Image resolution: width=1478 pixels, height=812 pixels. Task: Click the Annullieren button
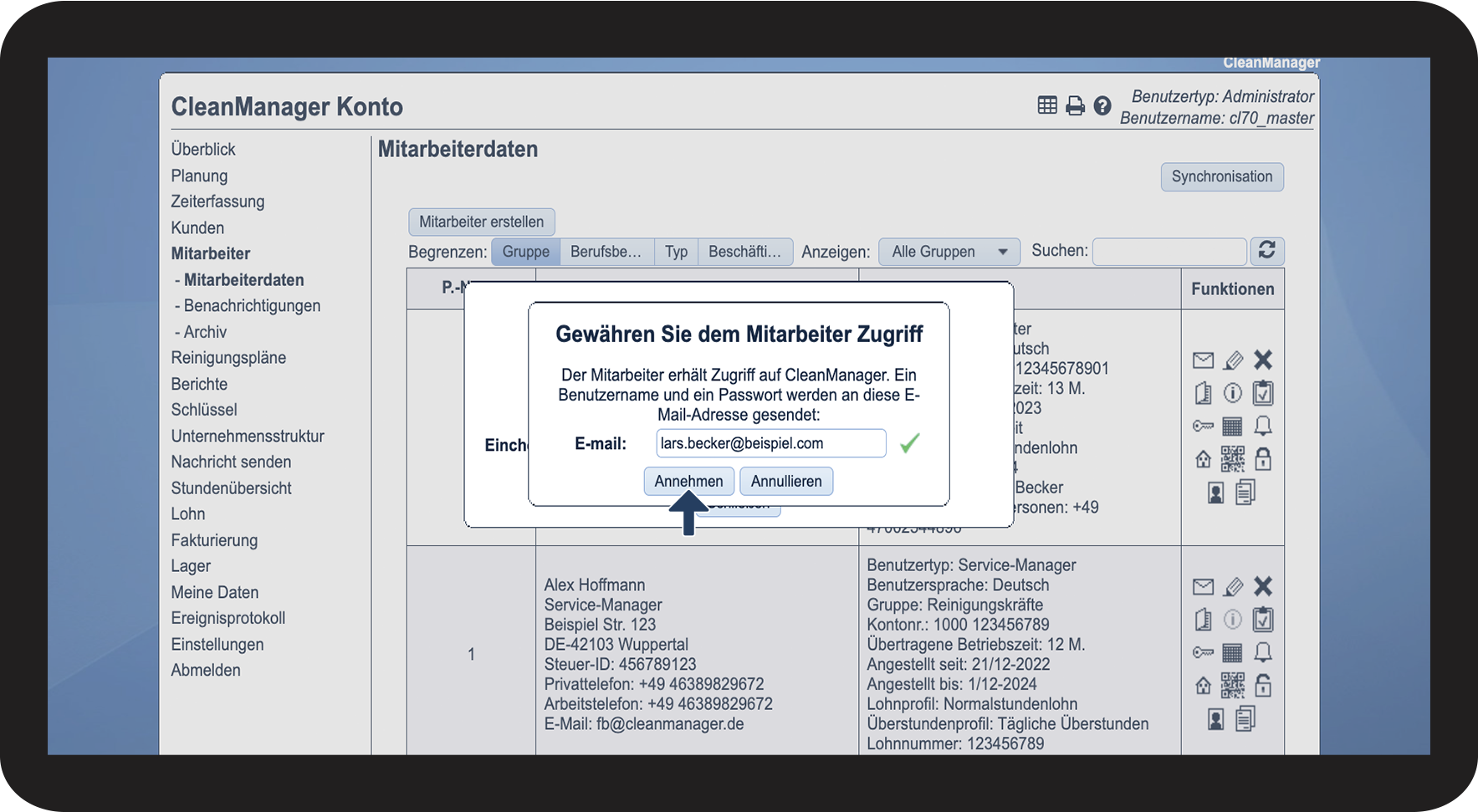click(786, 481)
